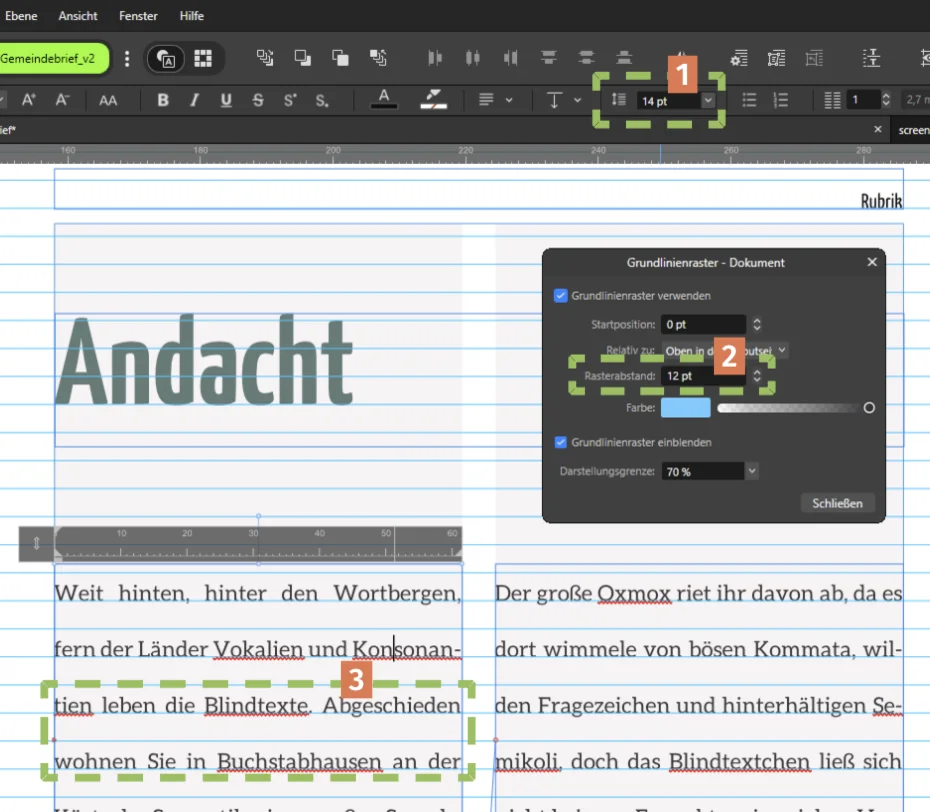930x812 pixels.
Task: Toggle underline formatting
Action: coord(226,100)
